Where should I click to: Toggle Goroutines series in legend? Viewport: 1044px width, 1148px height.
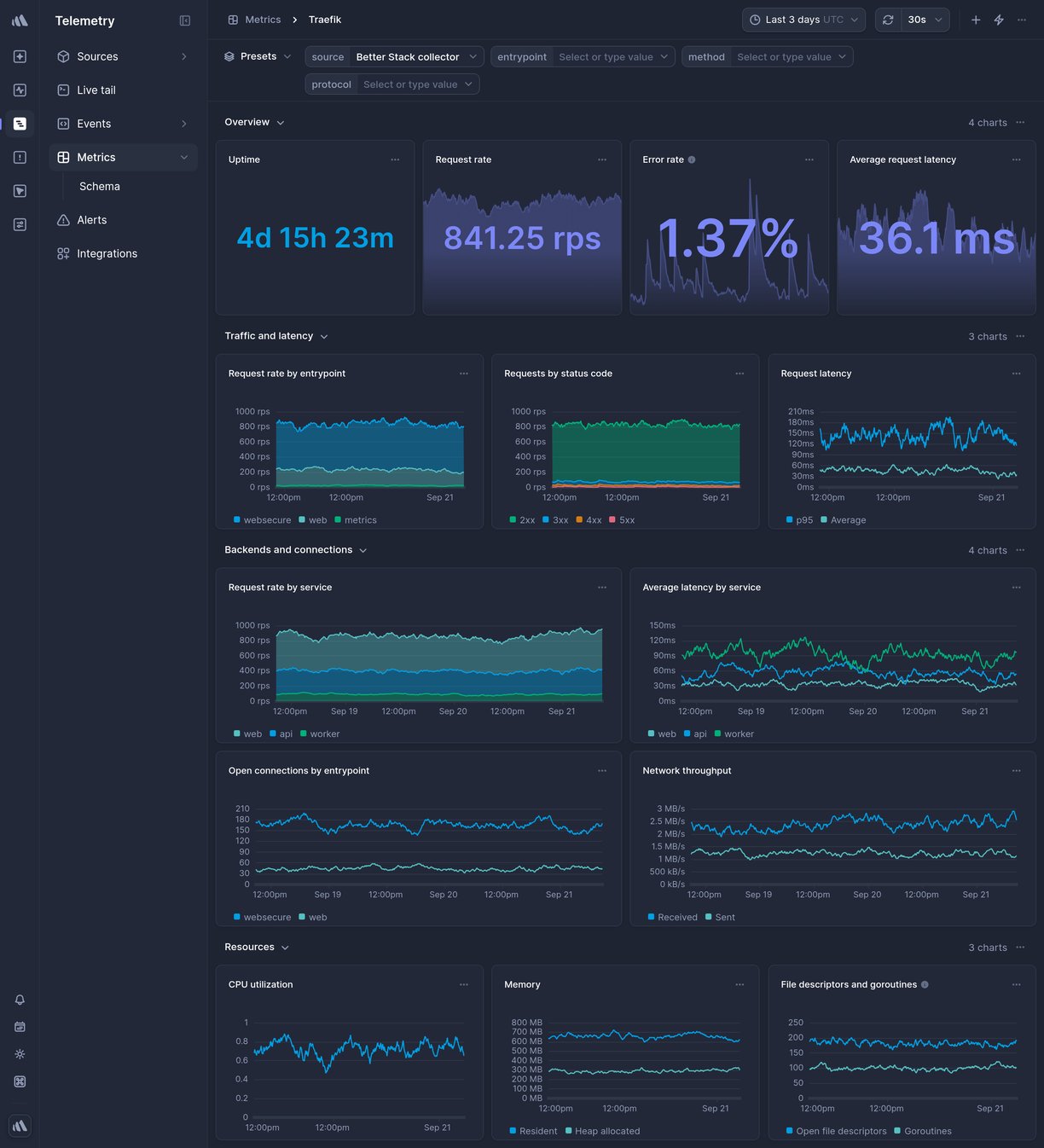[923, 1132]
